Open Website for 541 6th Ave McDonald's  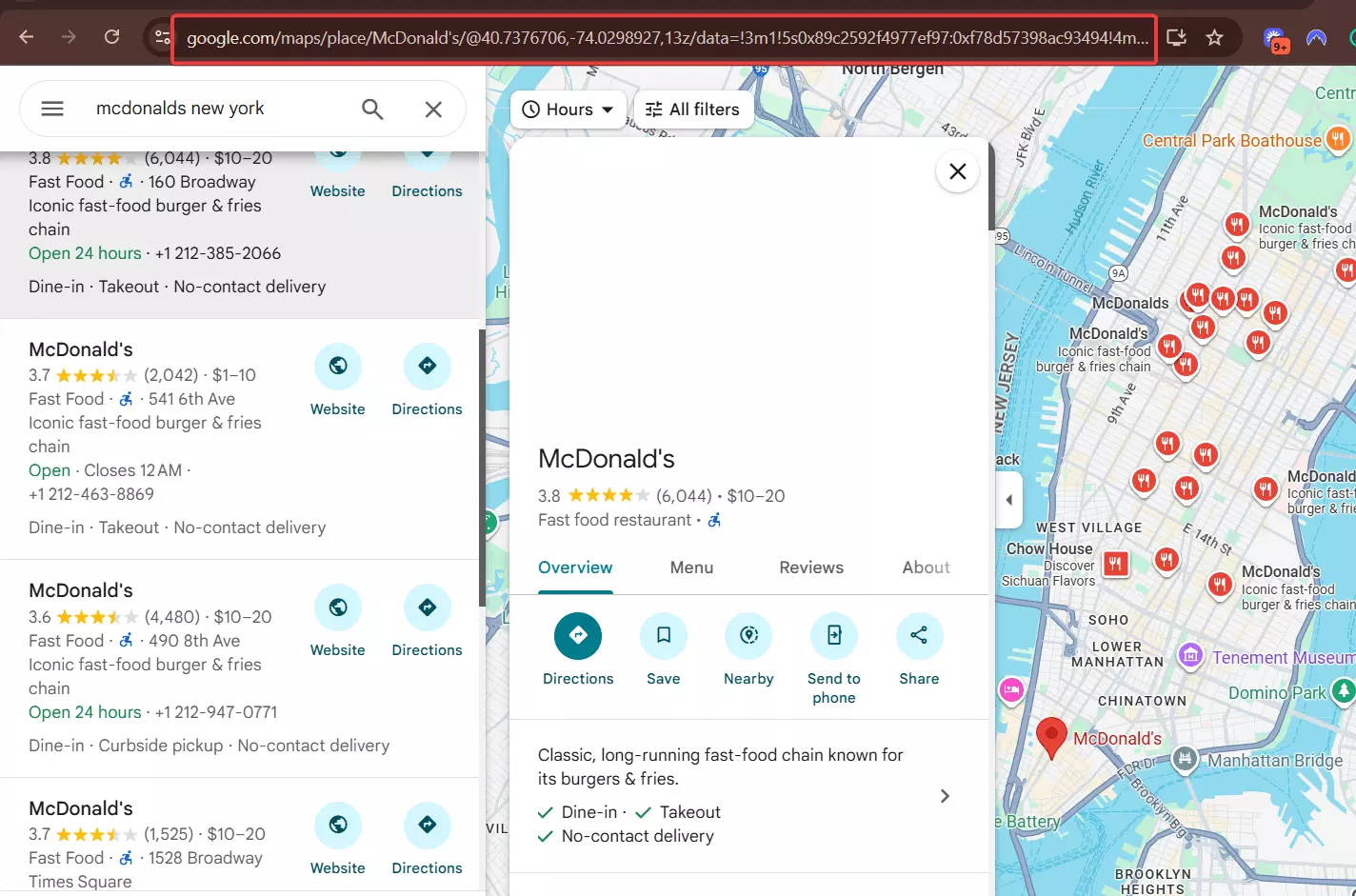point(338,367)
